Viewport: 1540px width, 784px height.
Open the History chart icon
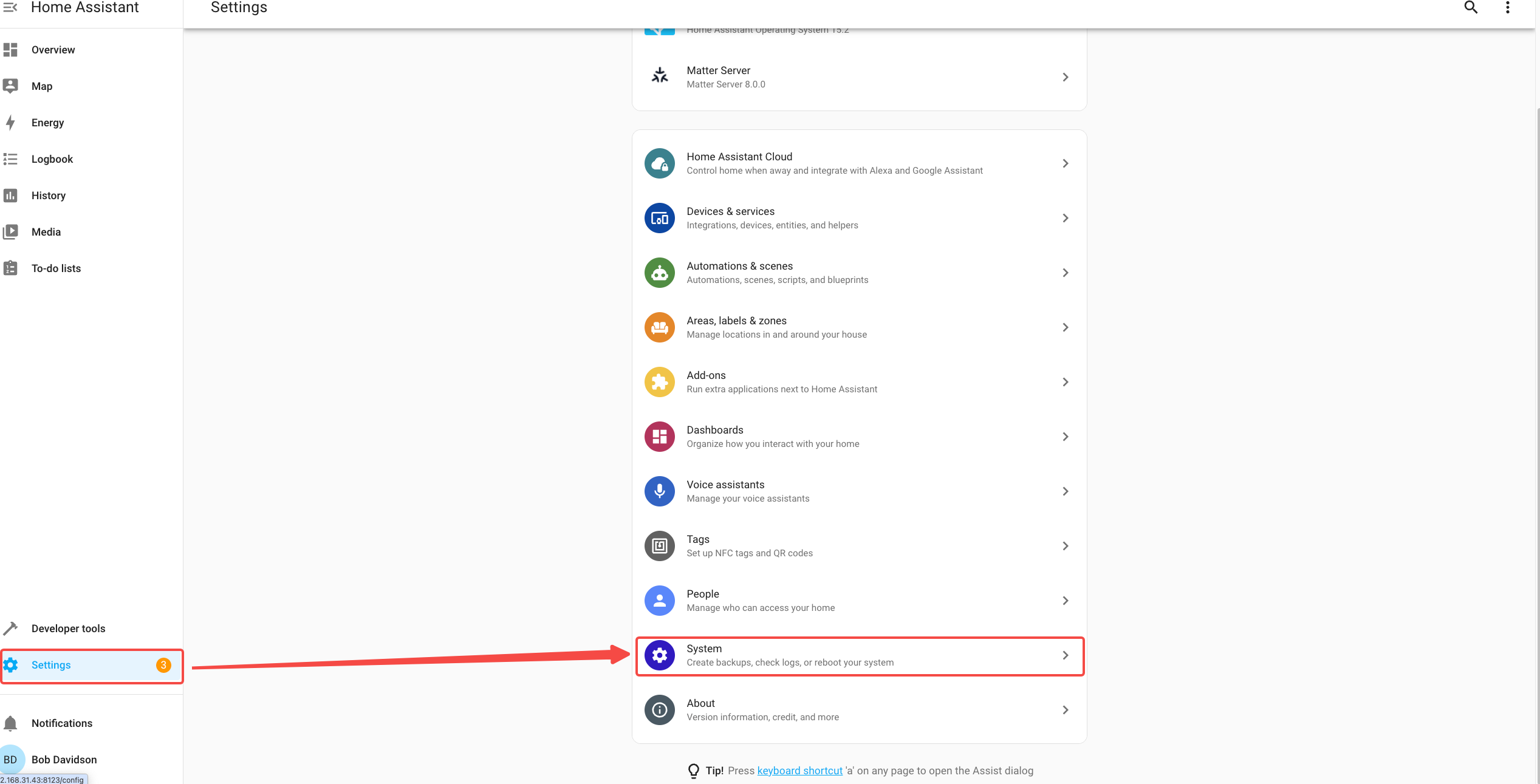(x=10, y=196)
